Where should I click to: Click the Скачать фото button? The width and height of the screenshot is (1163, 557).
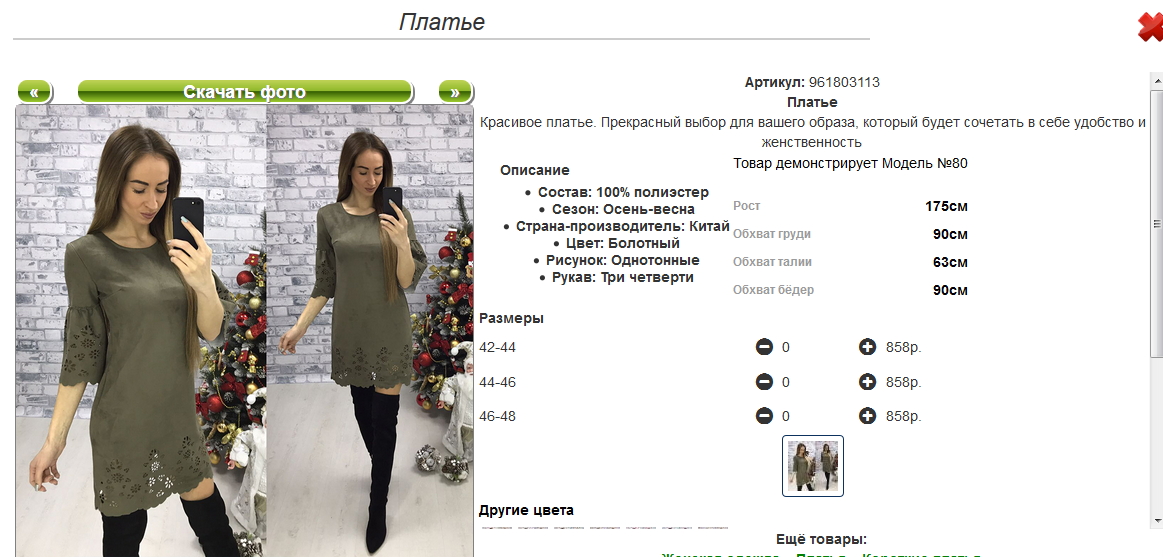tap(245, 92)
